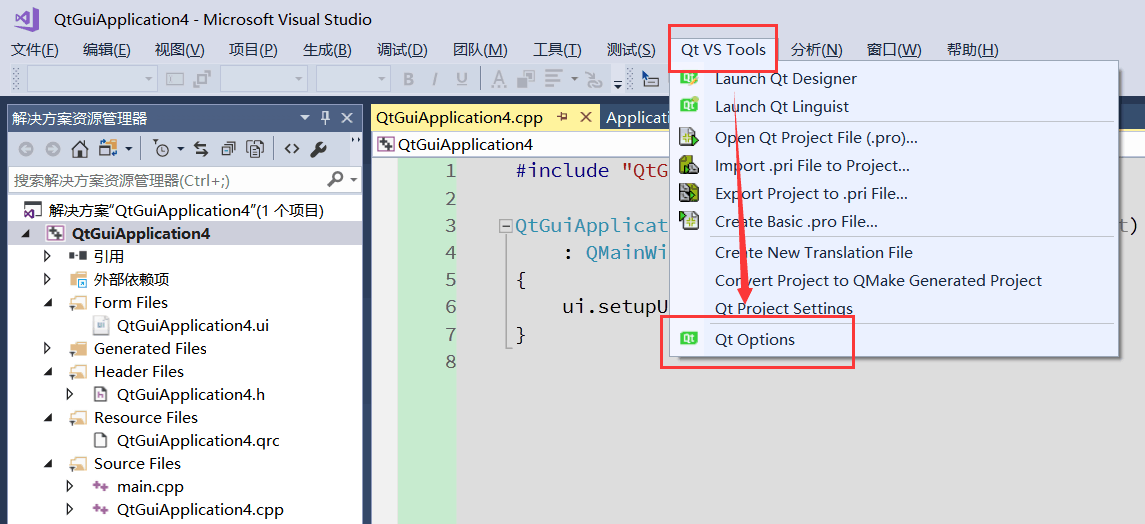Open the 文件(F) menu
The image size is (1145, 524).
tap(35, 50)
